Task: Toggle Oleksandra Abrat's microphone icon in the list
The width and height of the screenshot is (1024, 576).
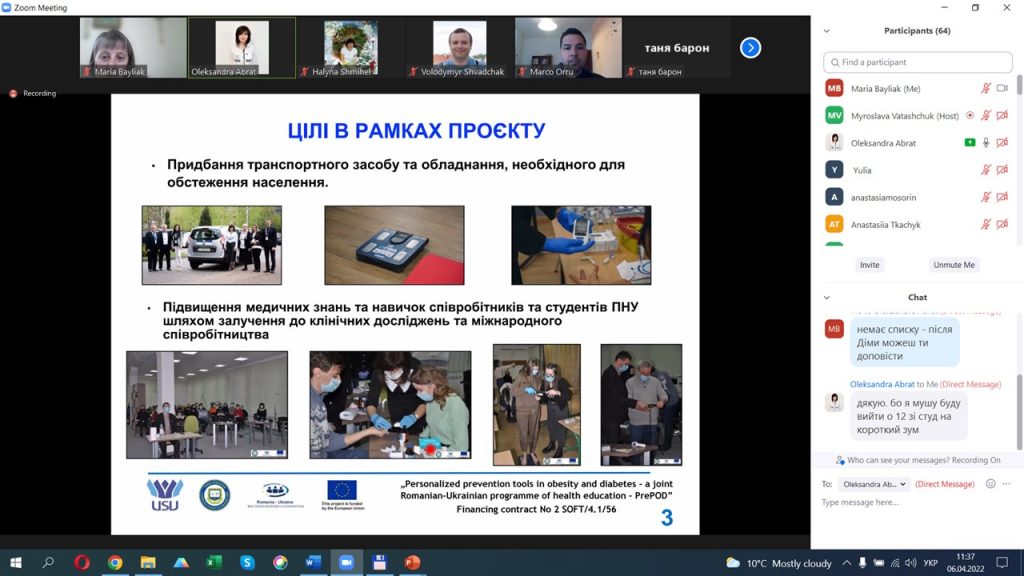Action: click(986, 143)
